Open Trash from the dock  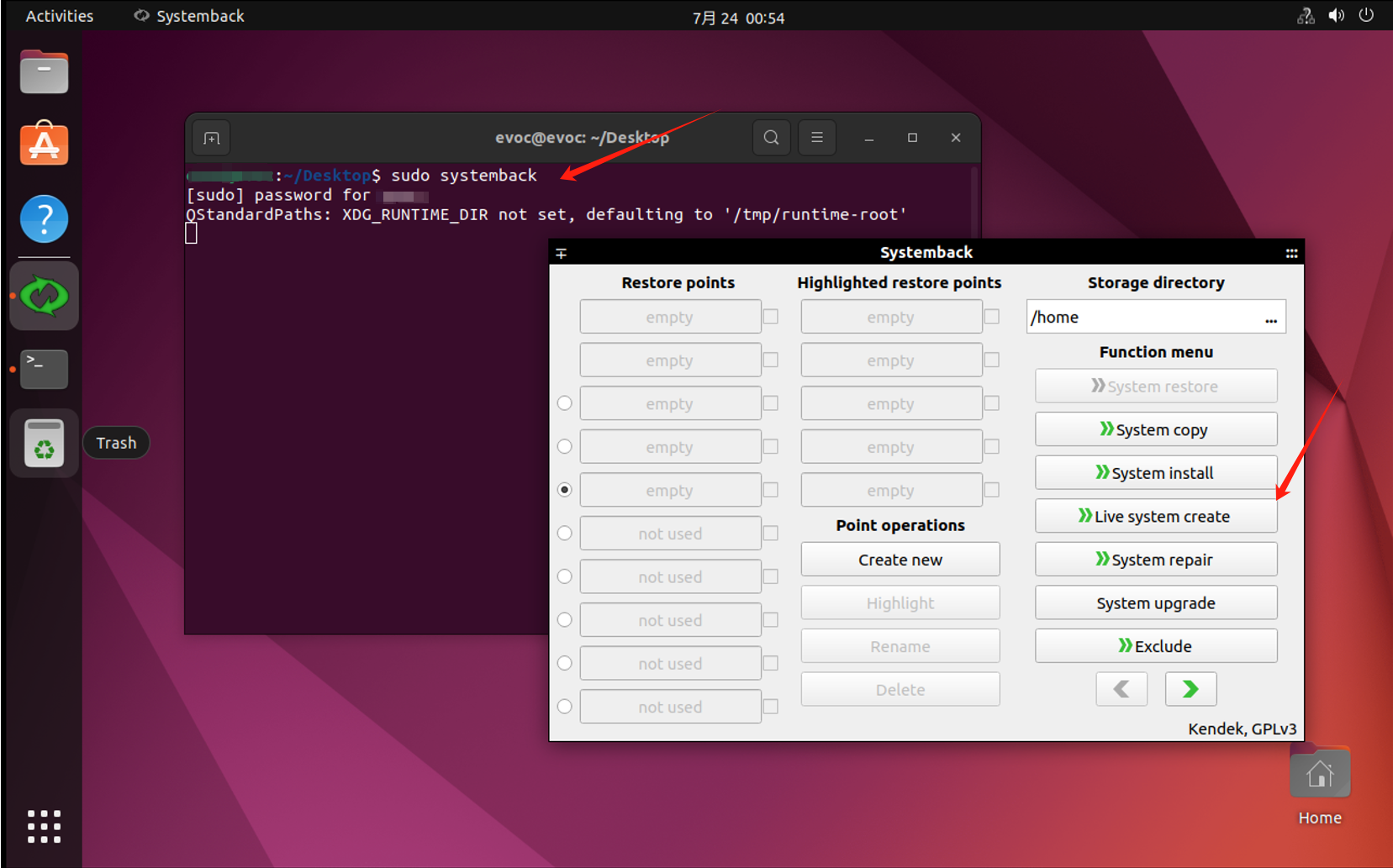43,443
